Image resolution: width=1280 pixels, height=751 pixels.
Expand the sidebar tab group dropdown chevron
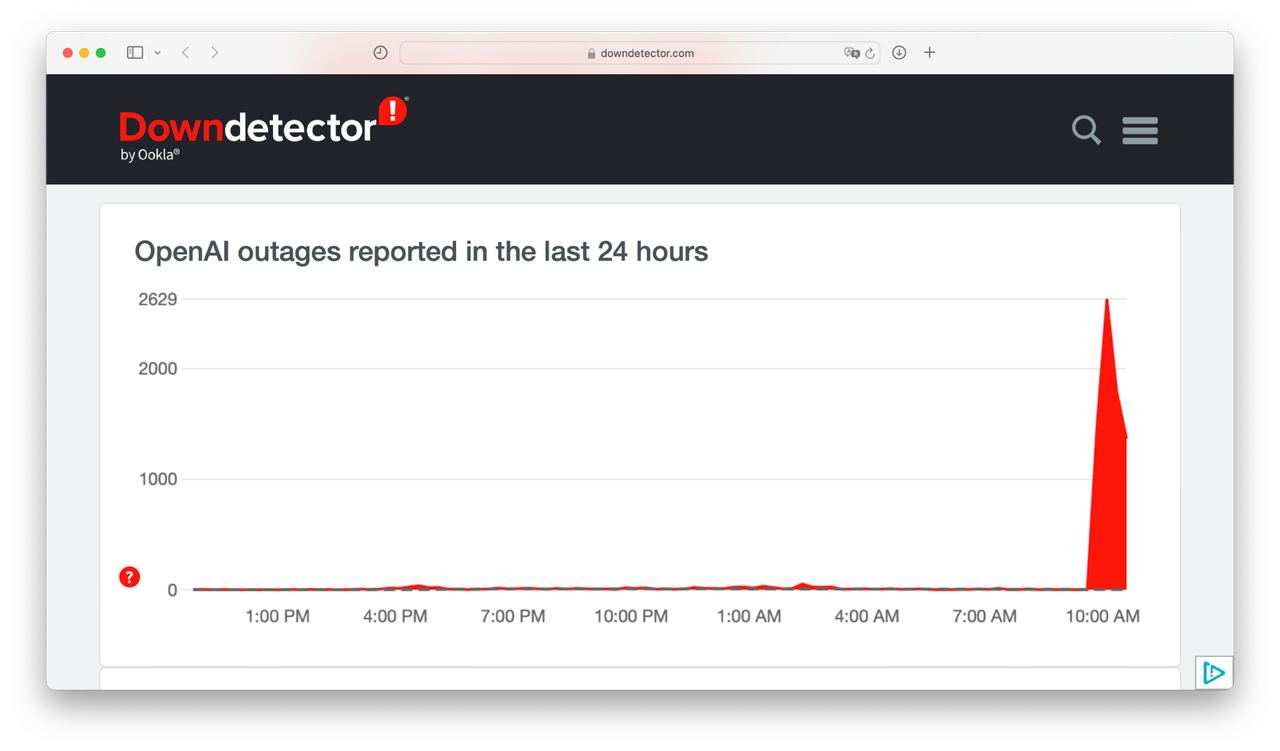point(157,53)
